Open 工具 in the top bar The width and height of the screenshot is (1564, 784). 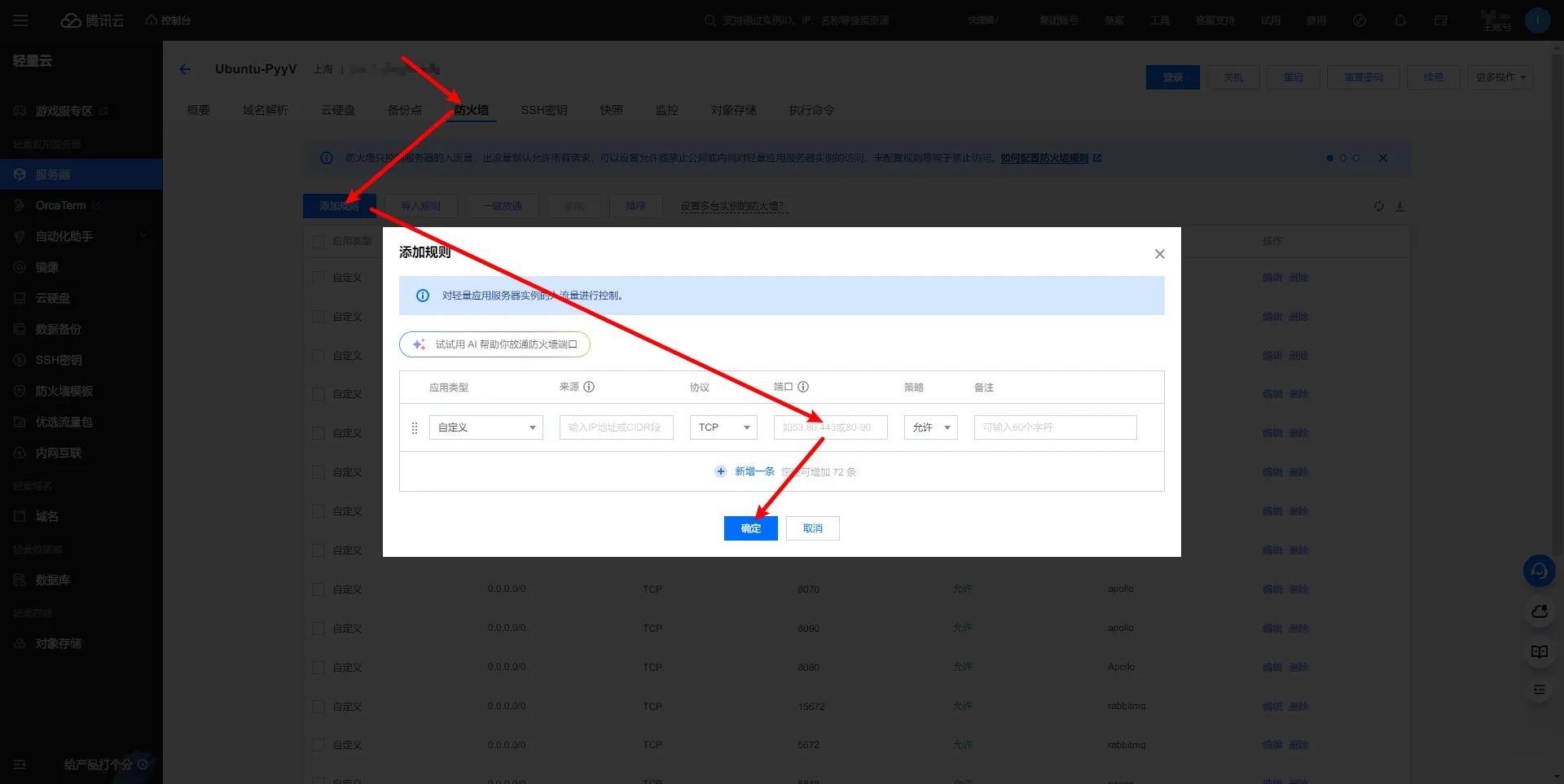click(x=1160, y=20)
